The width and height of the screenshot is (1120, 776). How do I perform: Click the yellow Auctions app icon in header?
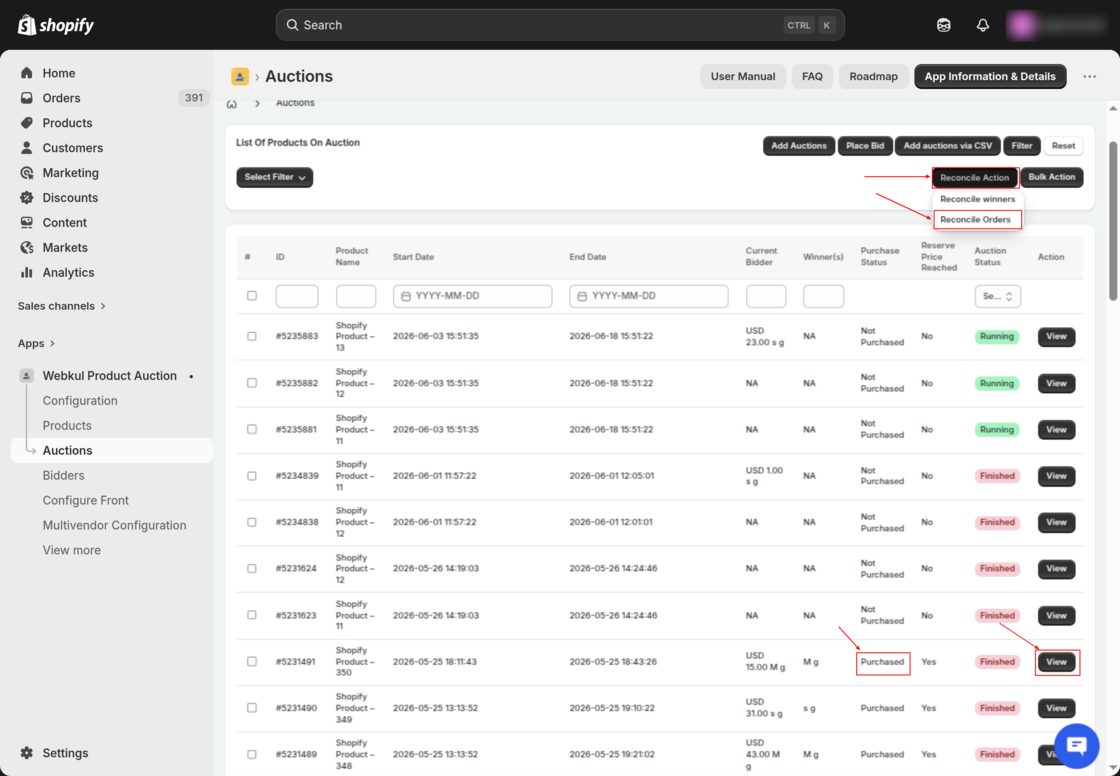[240, 76]
